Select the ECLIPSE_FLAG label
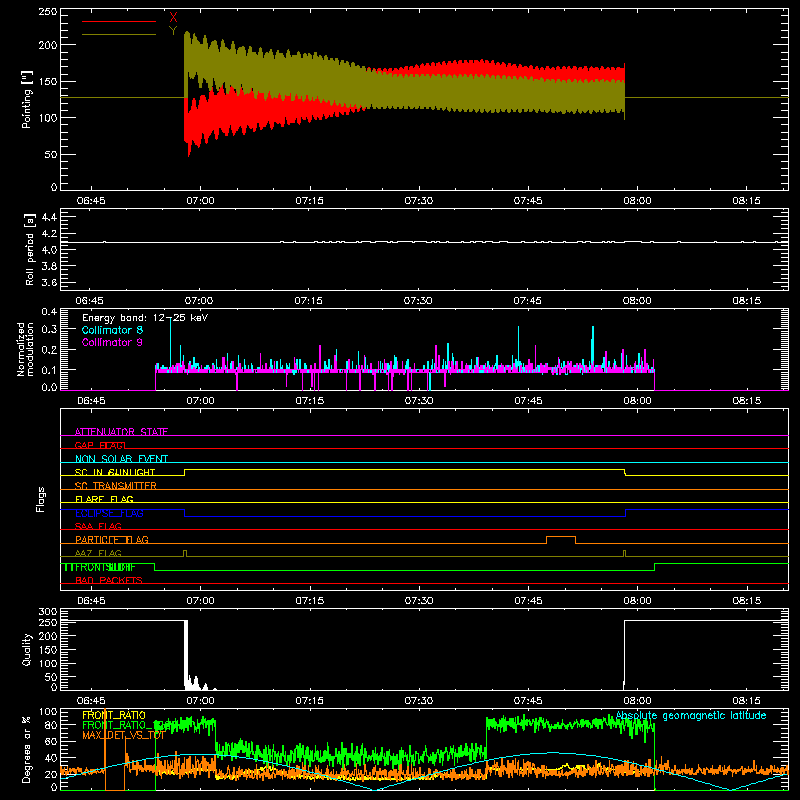The image size is (800, 800). click(x=109, y=513)
